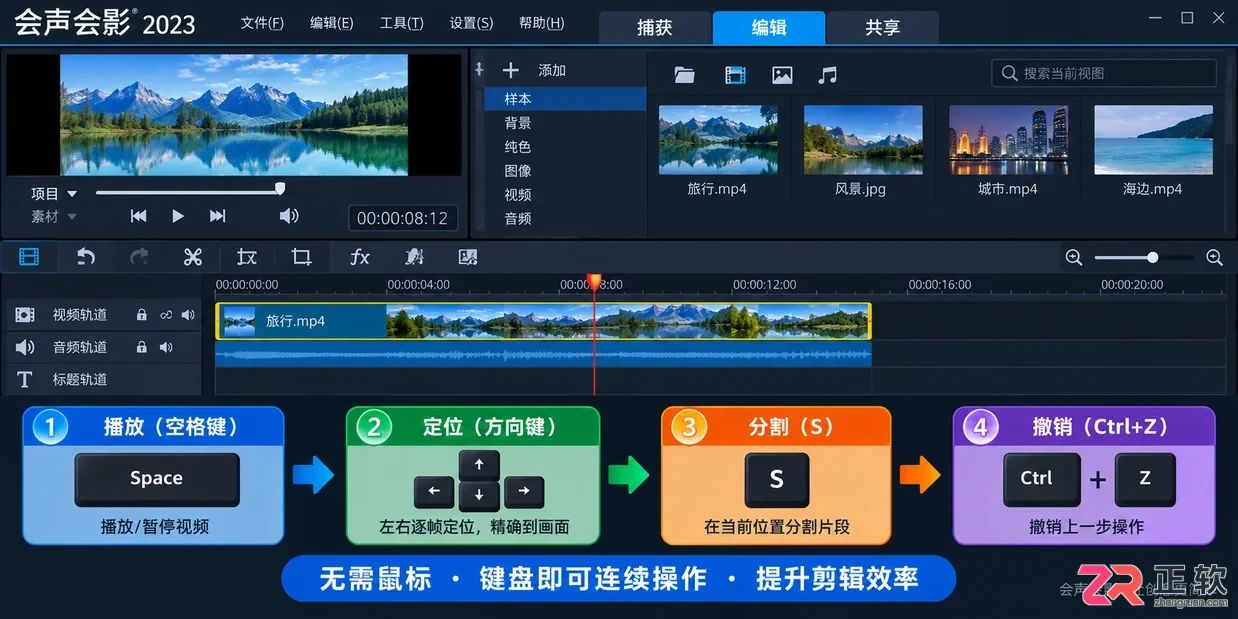This screenshot has width=1238, height=619.
Task: Click 00:00:20:00 on the timeline ruler
Action: click(1132, 285)
